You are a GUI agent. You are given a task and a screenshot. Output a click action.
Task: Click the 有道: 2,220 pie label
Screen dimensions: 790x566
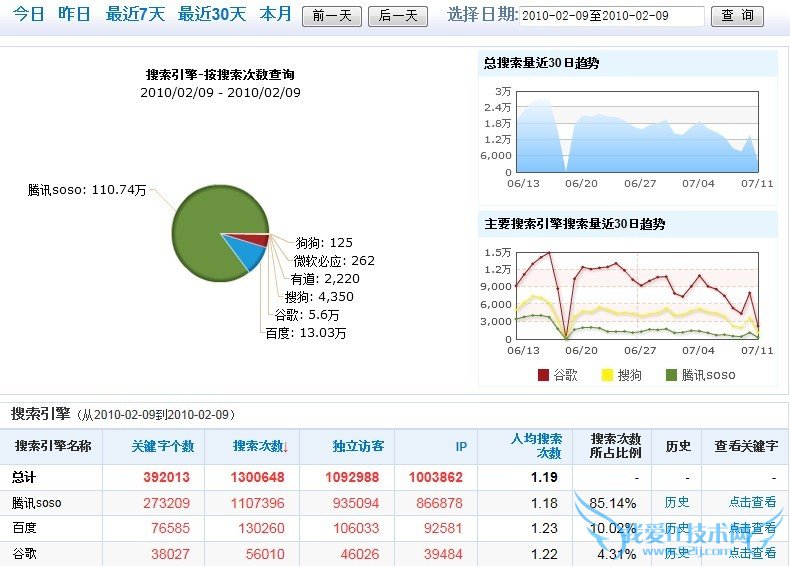[325, 279]
